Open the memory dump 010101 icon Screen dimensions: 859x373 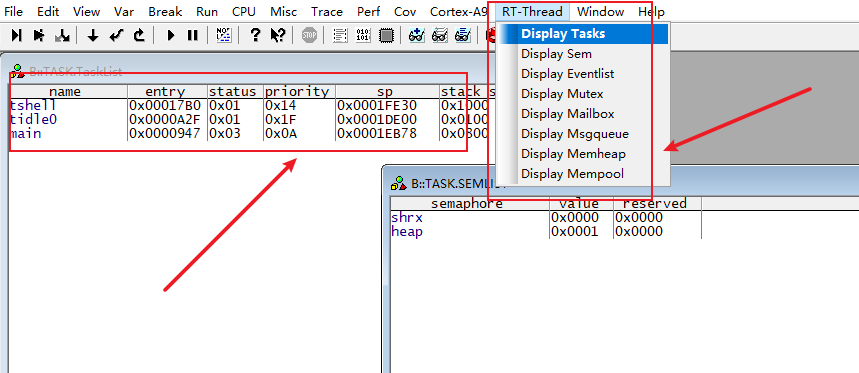(x=363, y=36)
